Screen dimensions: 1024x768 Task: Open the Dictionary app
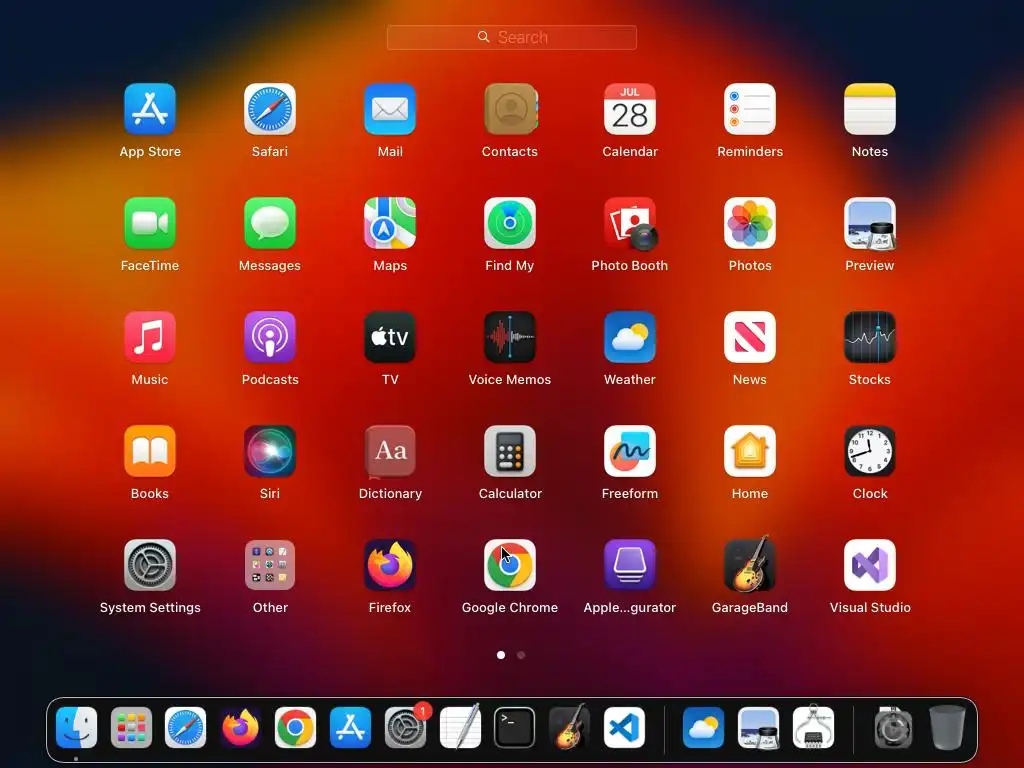pyautogui.click(x=390, y=451)
